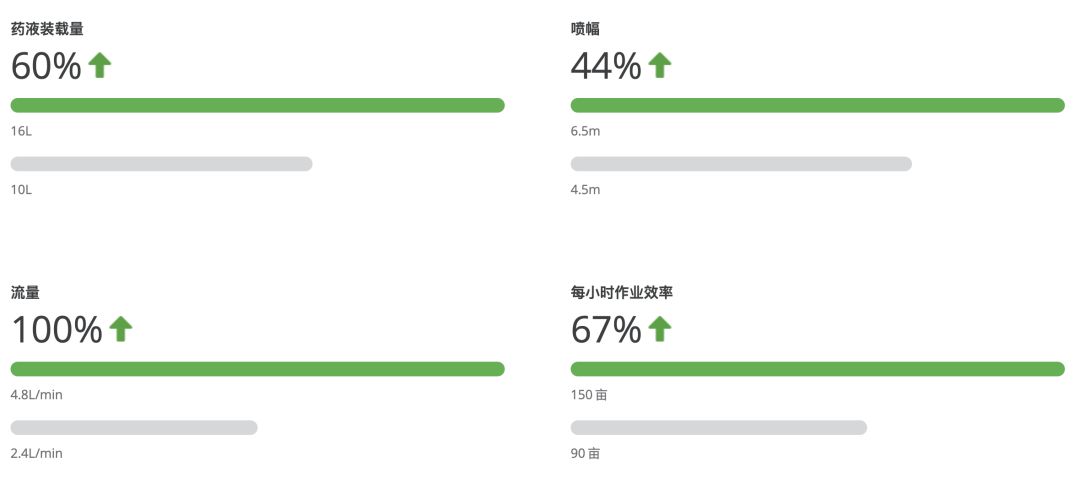
Task: Click the green up arrow beside 67%
Action: [x=659, y=329]
